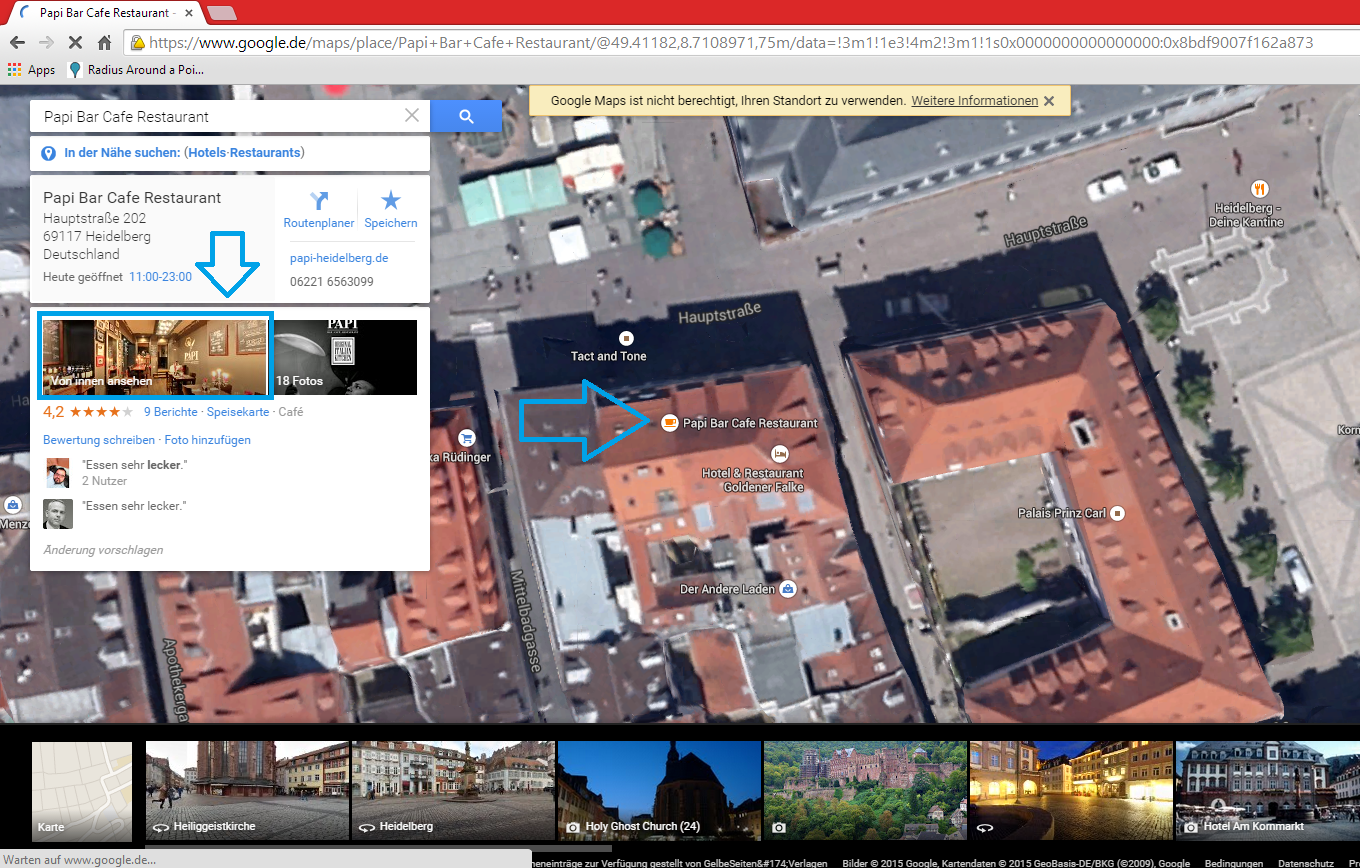Click the nearby search location pin icon

48,153
